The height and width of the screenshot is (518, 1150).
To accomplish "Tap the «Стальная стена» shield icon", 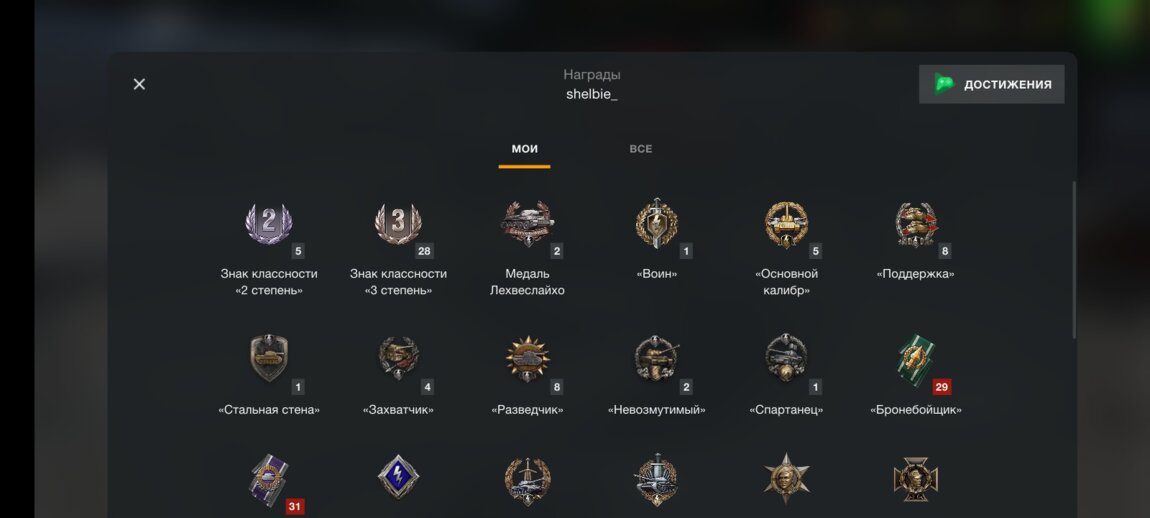I will [x=268, y=358].
